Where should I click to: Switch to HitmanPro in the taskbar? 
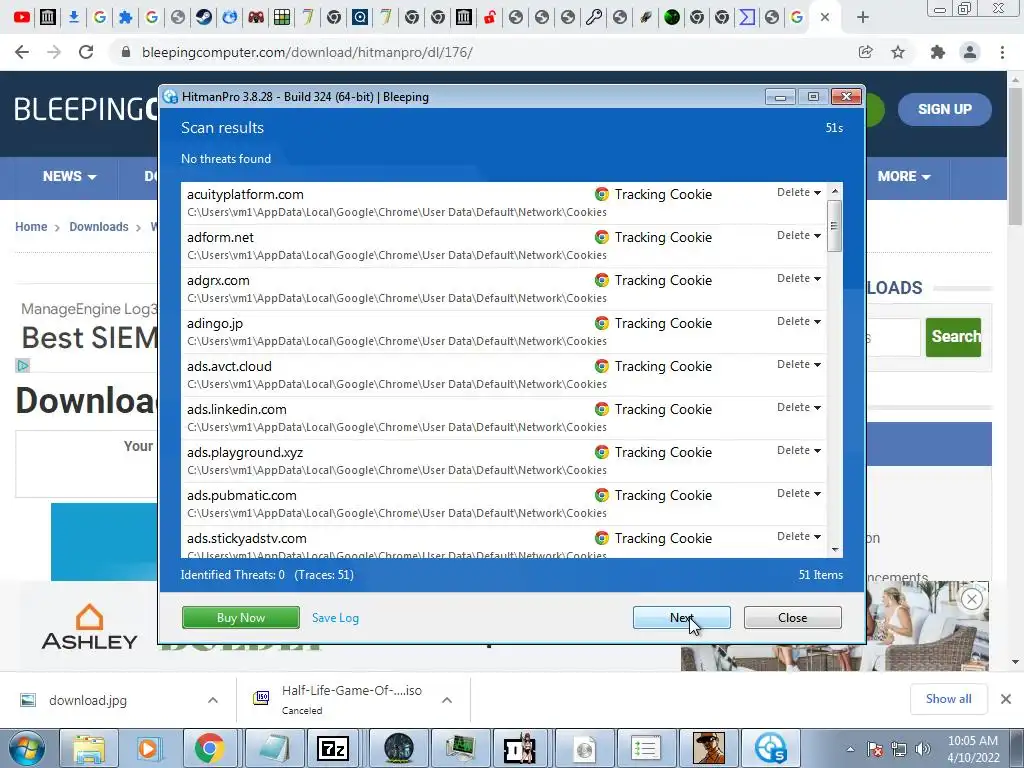[x=770, y=748]
